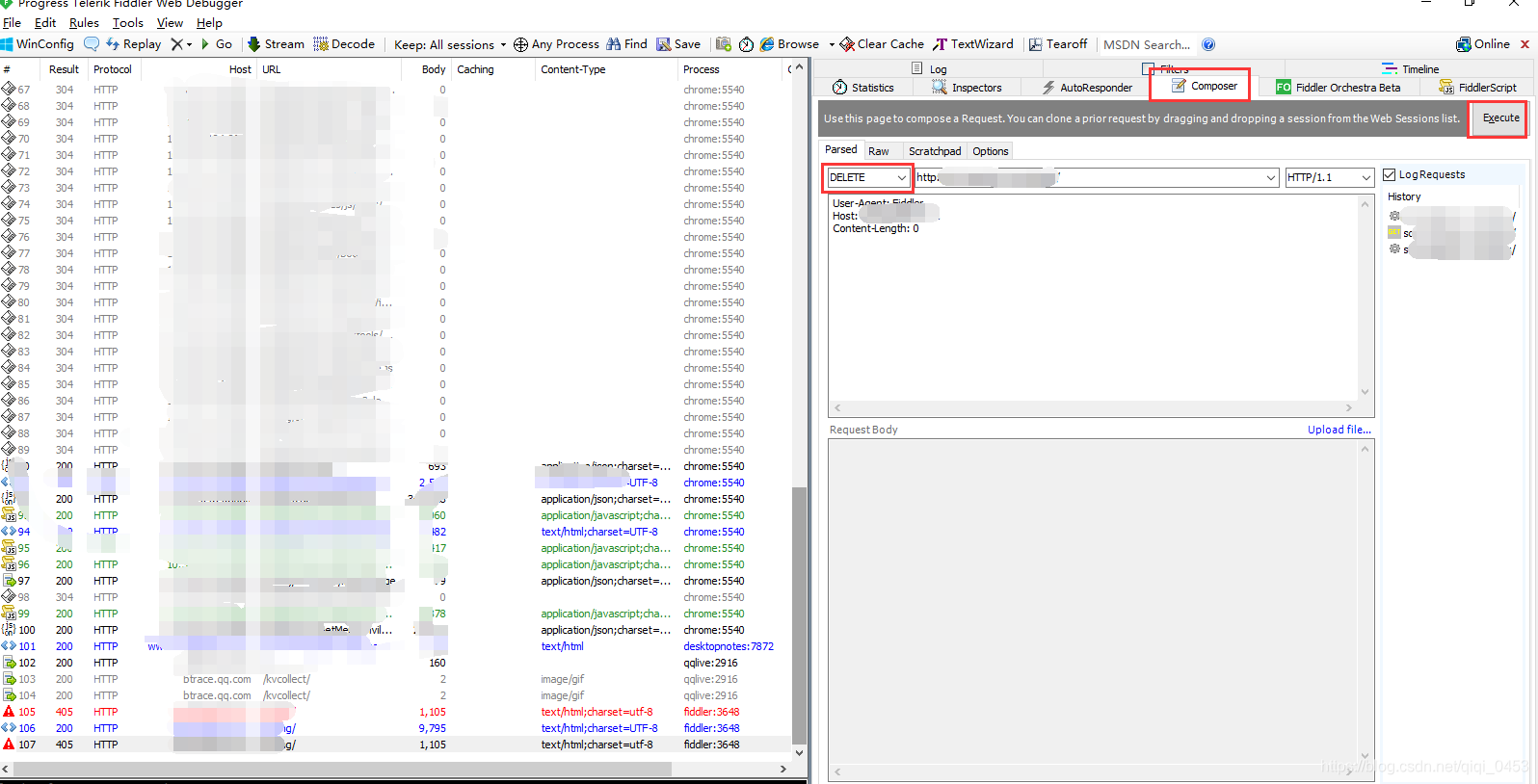
Task: Sort sessions by Process column header
Action: coord(729,69)
